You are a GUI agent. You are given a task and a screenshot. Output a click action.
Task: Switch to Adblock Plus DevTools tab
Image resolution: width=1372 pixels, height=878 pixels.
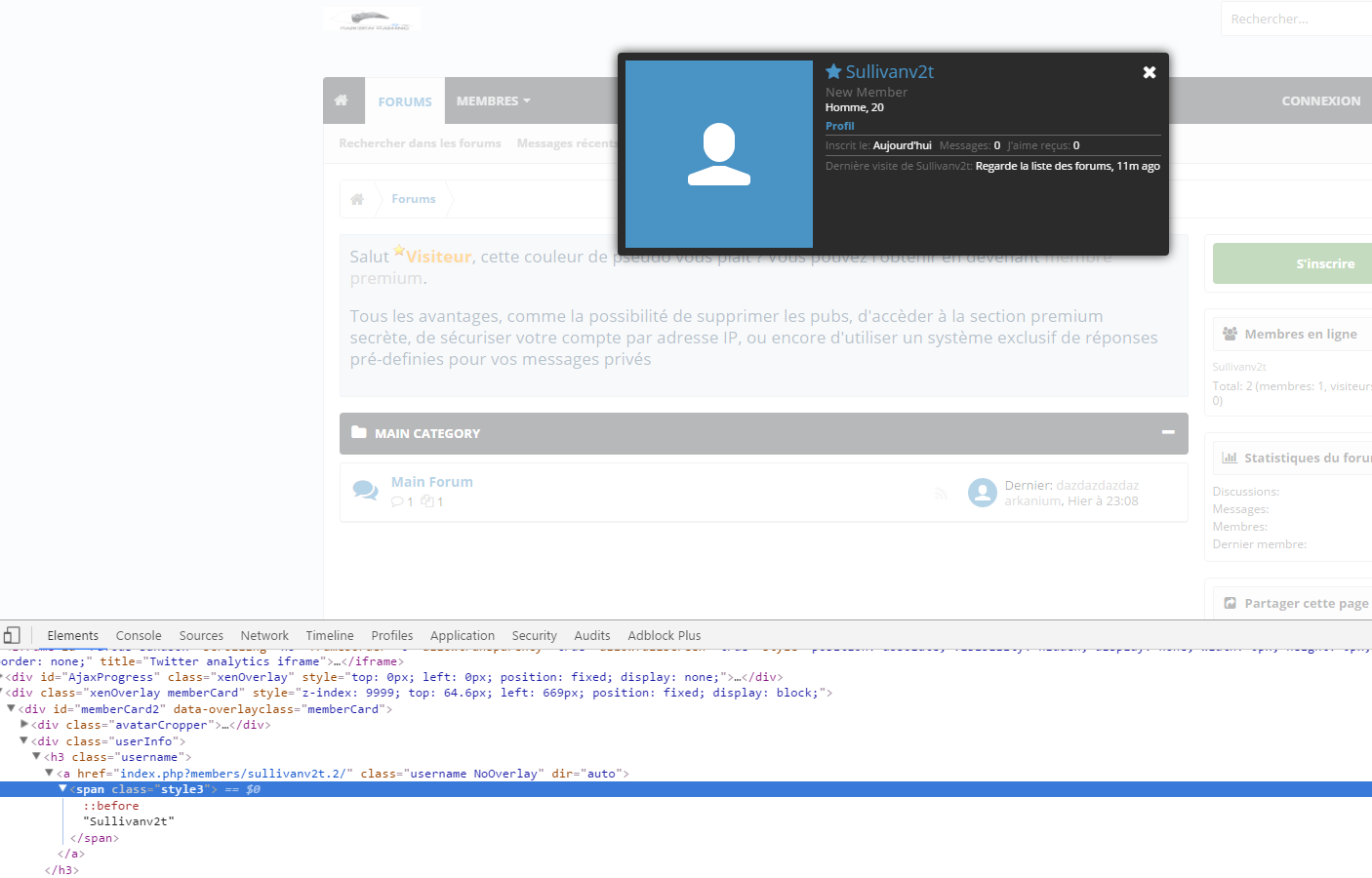(665, 635)
